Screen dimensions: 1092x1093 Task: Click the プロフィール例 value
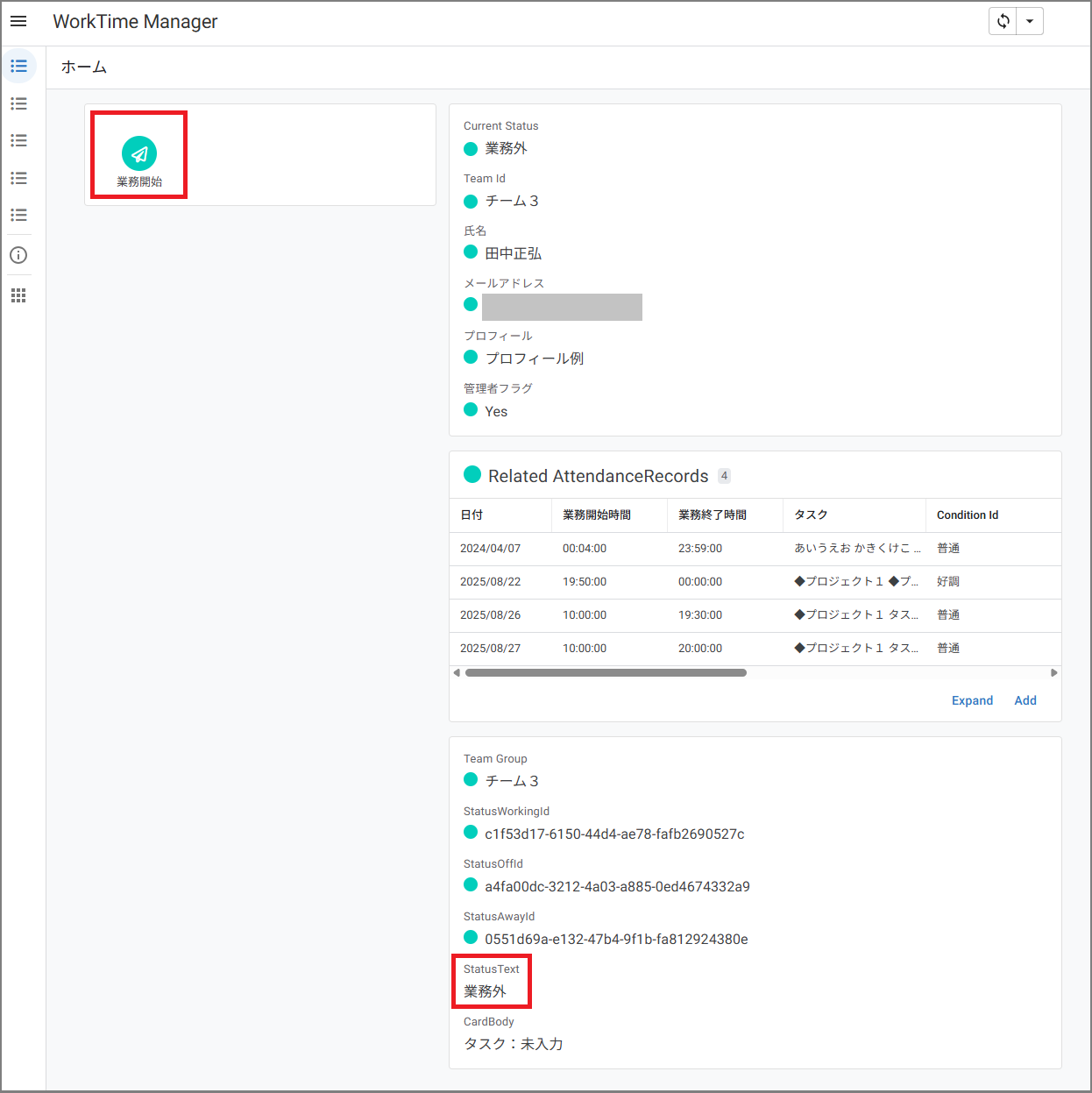pyautogui.click(x=535, y=358)
